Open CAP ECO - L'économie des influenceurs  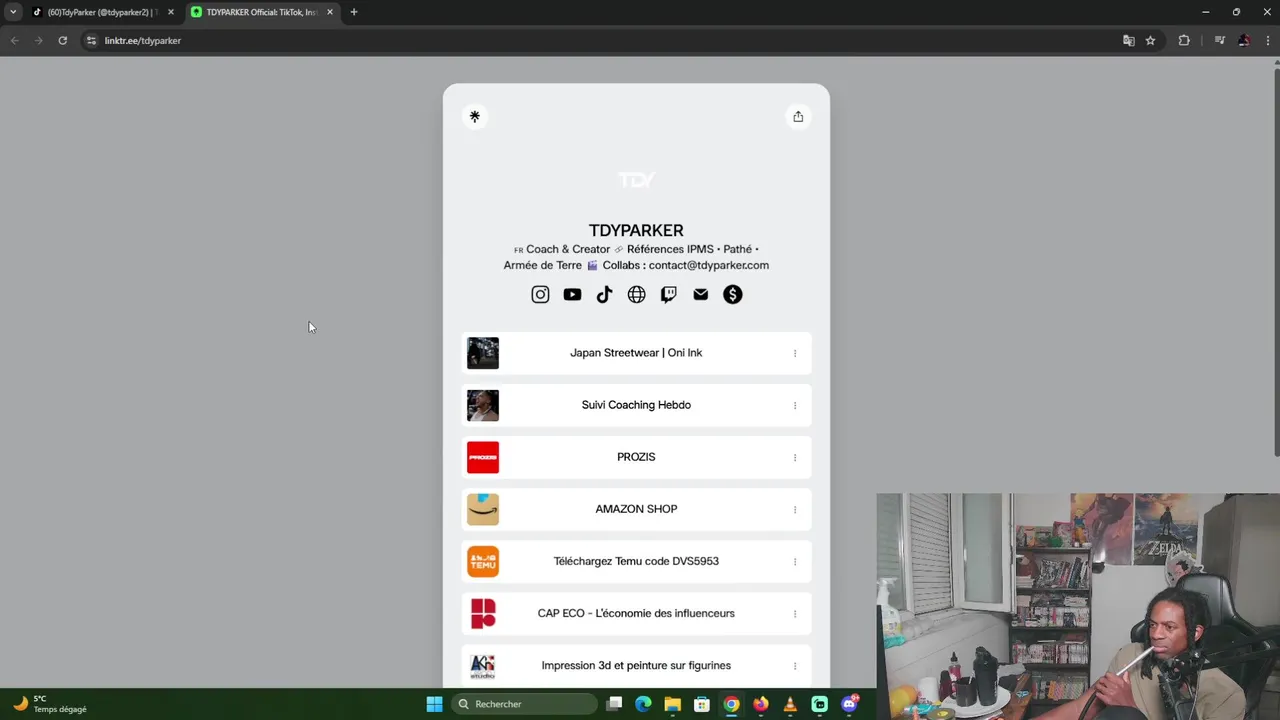click(636, 613)
